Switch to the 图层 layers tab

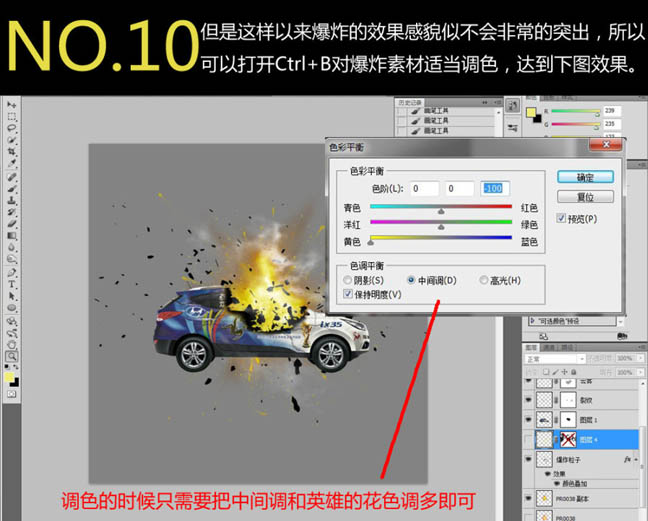pos(531,347)
